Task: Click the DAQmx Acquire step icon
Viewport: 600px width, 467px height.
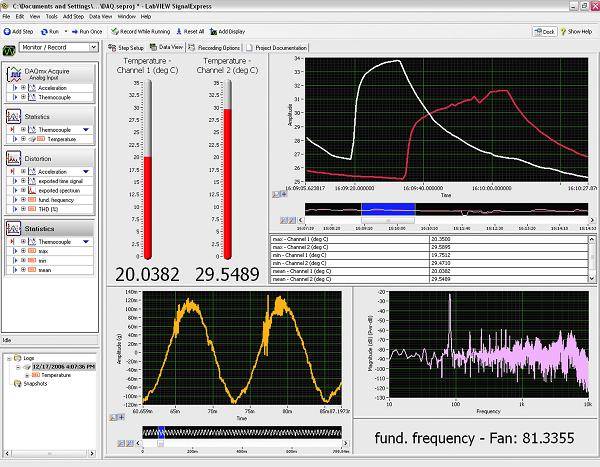Action: (14, 73)
